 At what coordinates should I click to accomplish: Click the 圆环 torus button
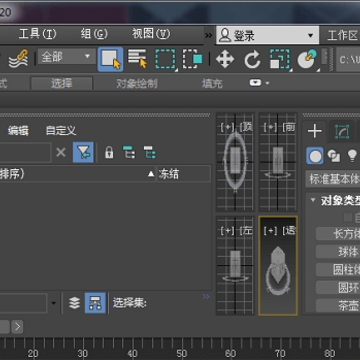338,287
